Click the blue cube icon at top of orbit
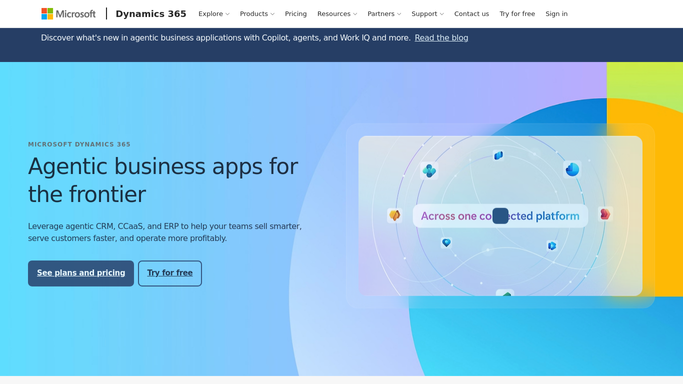Image resolution: width=683 pixels, height=384 pixels. pyautogui.click(x=498, y=155)
